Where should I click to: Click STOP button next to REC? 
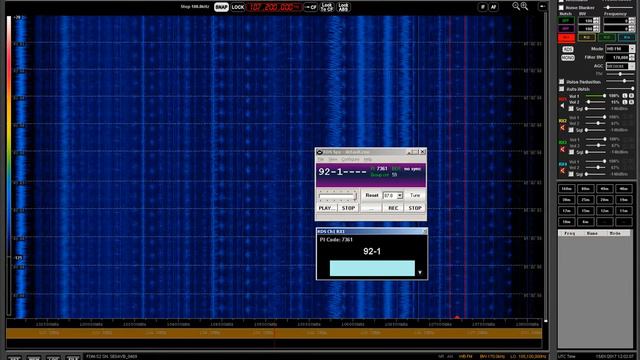415,208
